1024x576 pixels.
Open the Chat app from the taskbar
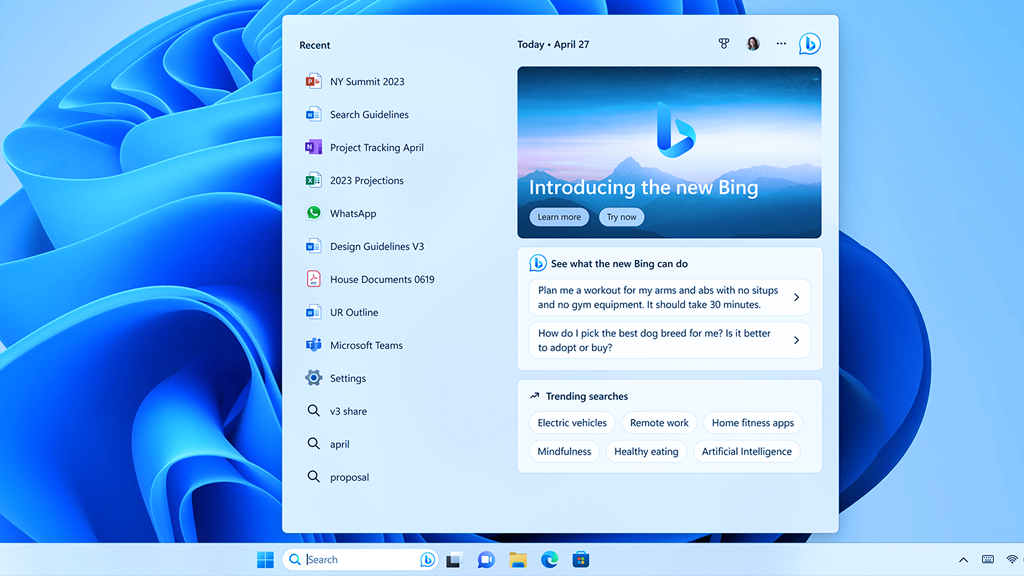486,559
